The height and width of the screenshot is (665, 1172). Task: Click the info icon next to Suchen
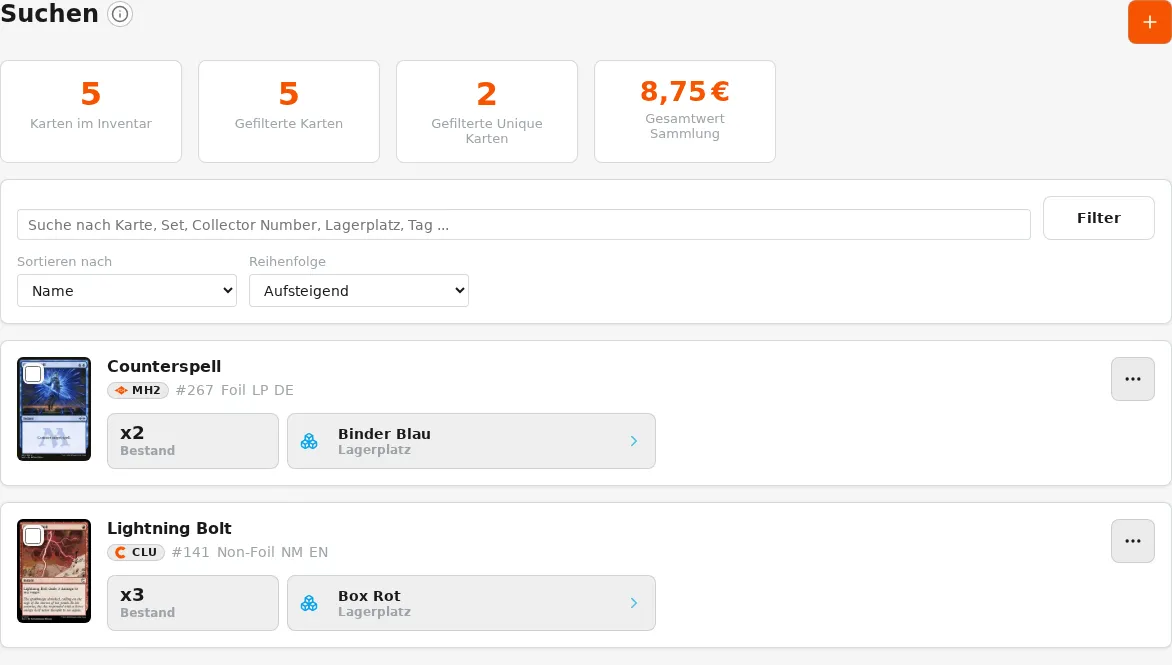coord(120,14)
